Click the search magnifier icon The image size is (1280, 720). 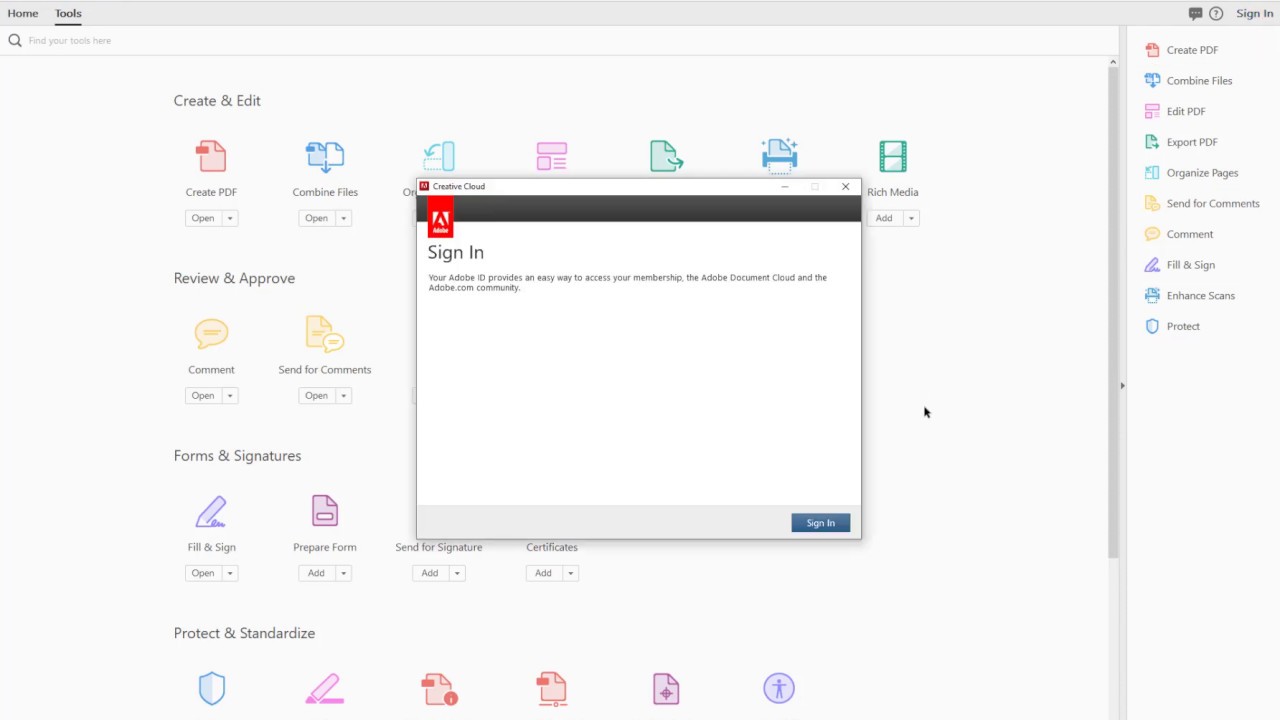click(x=15, y=41)
